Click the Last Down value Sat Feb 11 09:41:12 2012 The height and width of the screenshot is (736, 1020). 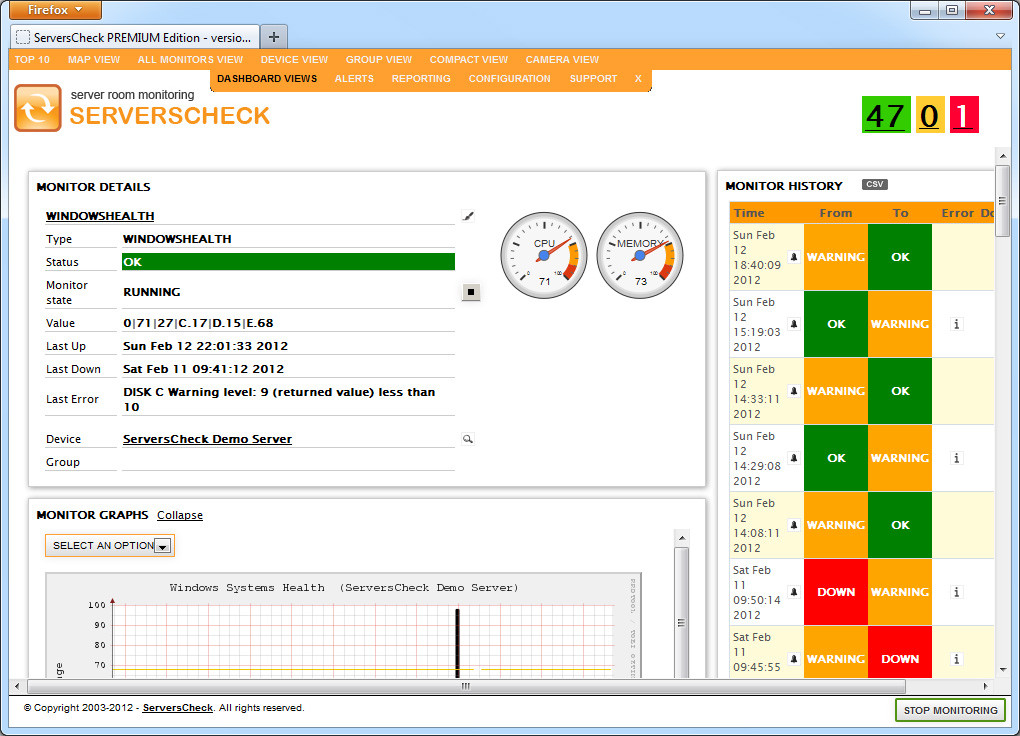[x=204, y=369]
